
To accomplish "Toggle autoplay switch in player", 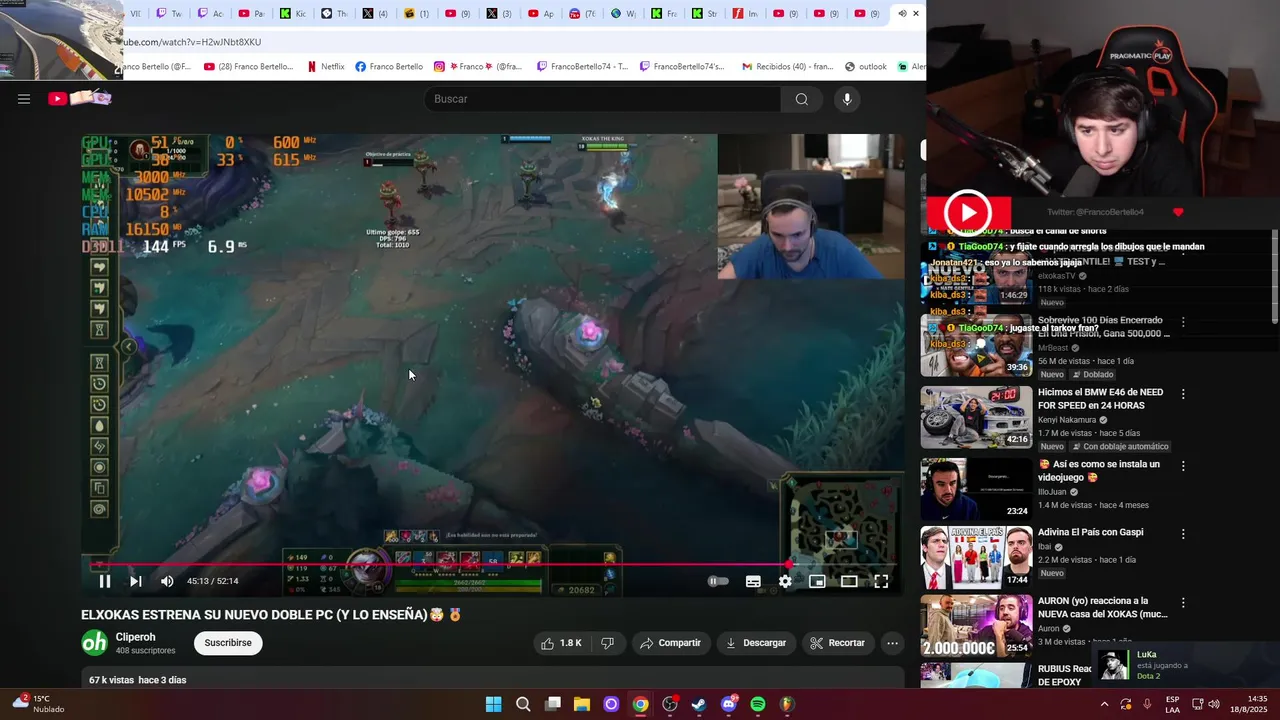I will point(718,581).
